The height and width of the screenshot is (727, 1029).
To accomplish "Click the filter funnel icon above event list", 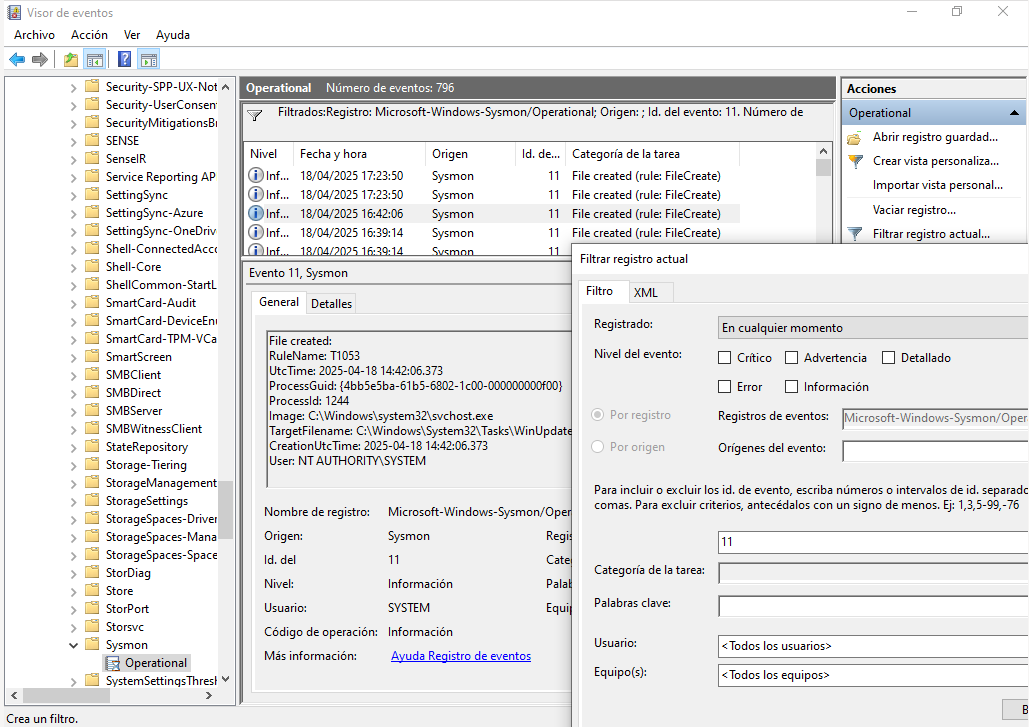I will click(255, 115).
